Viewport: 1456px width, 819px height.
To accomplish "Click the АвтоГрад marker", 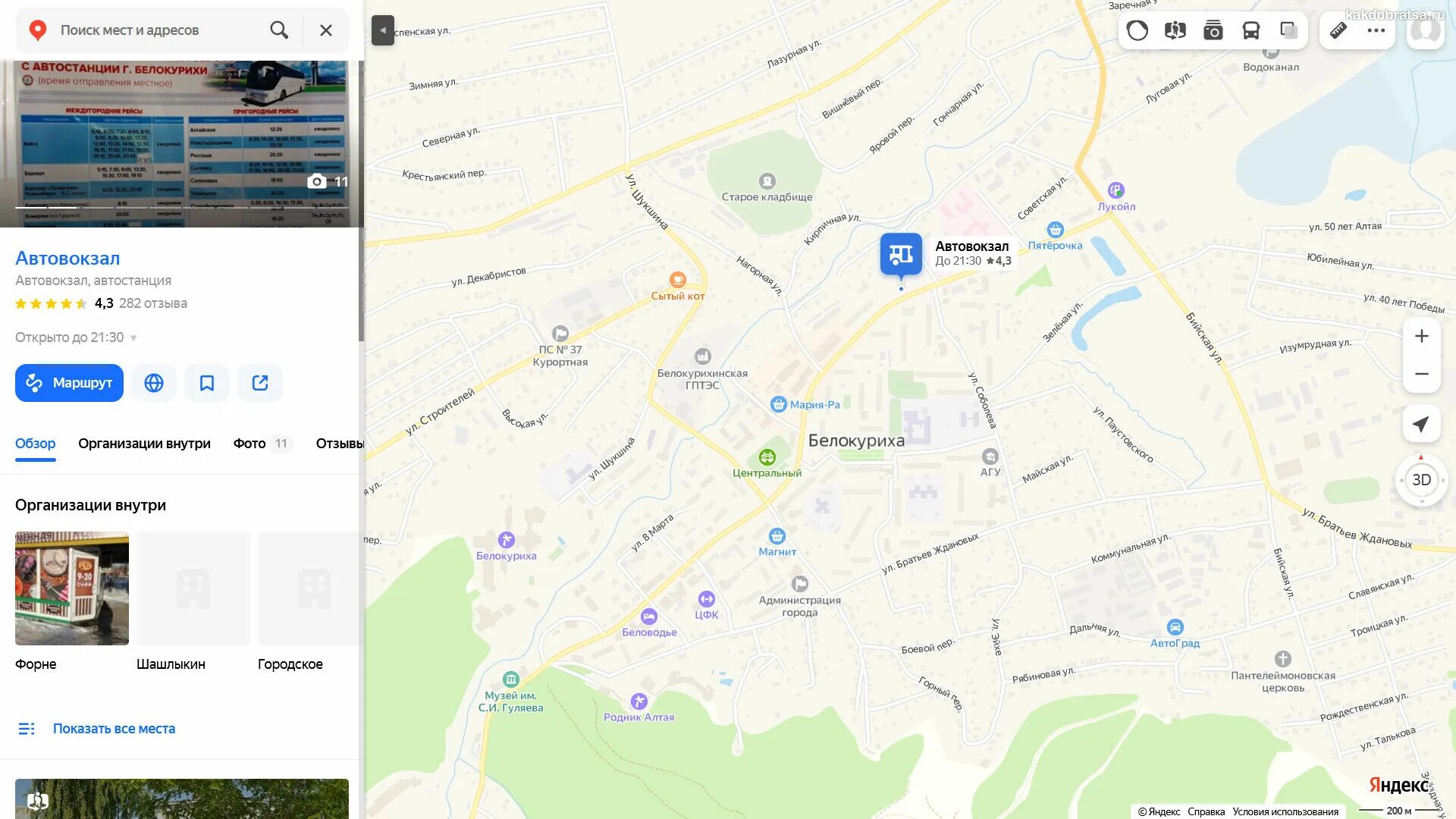I will coord(1175,627).
